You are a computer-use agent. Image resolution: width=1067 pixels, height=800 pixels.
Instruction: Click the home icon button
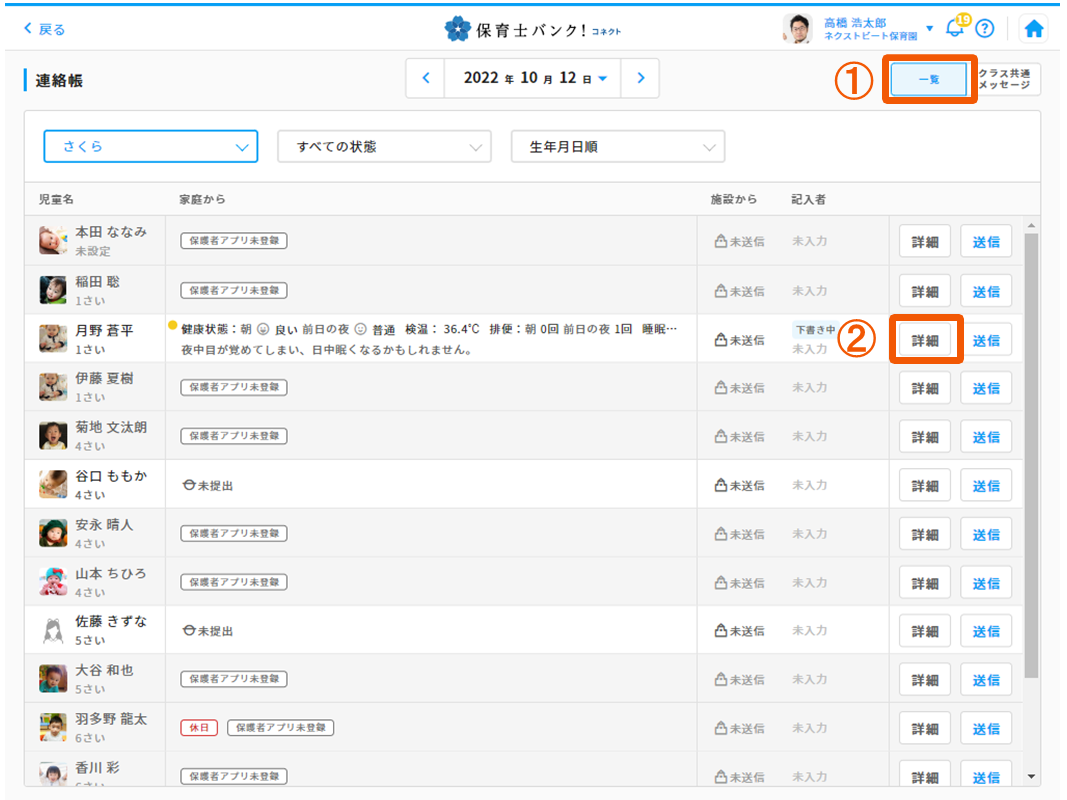[1034, 29]
